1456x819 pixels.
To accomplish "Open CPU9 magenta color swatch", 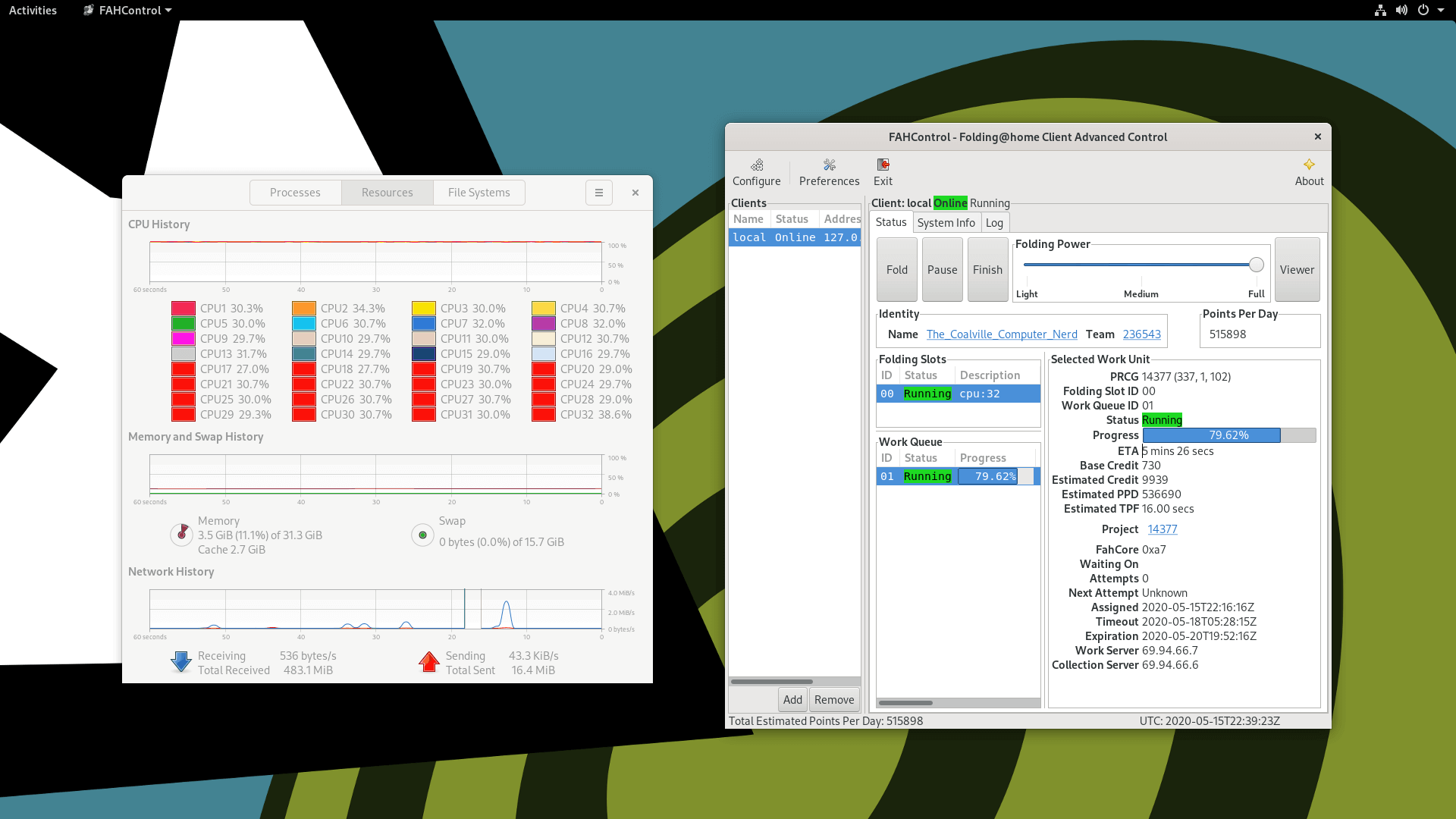I will pos(184,339).
